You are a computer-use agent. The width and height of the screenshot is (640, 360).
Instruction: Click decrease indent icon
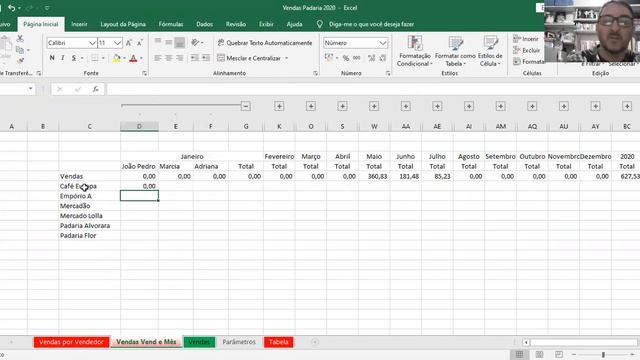(195, 58)
